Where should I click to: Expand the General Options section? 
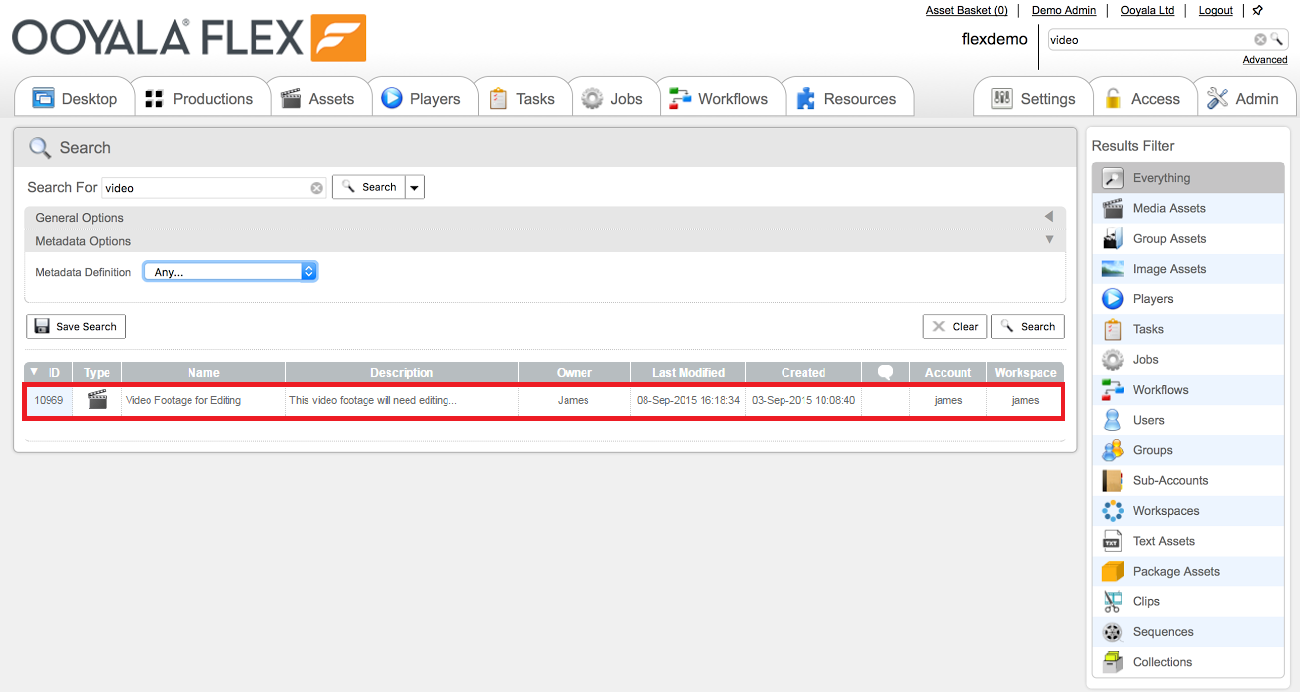(1048, 217)
